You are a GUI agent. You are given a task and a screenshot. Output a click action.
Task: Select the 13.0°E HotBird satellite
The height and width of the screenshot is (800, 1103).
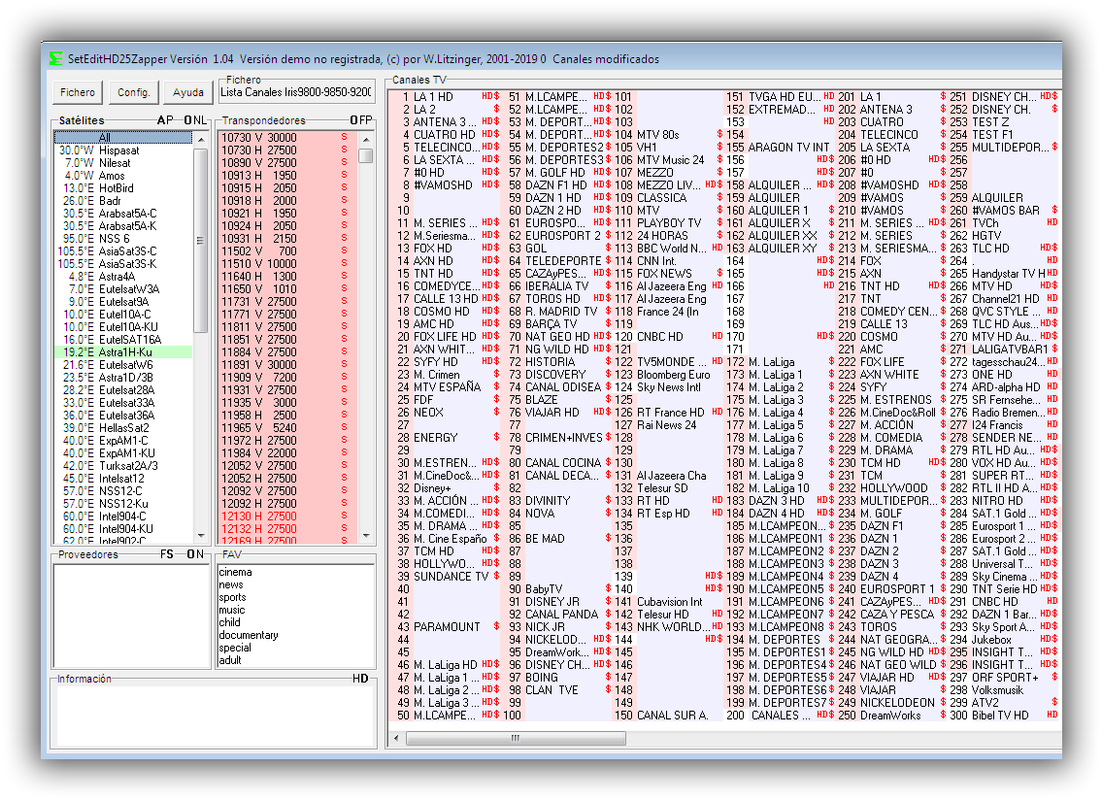pyautogui.click(x=123, y=189)
